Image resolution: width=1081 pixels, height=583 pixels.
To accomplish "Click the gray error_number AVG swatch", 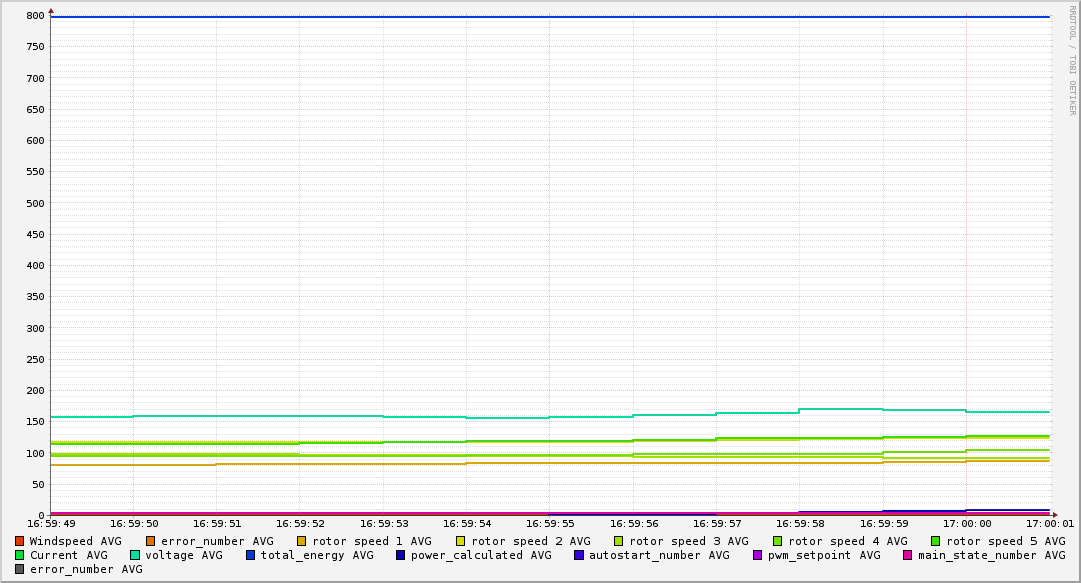I will click(20, 569).
